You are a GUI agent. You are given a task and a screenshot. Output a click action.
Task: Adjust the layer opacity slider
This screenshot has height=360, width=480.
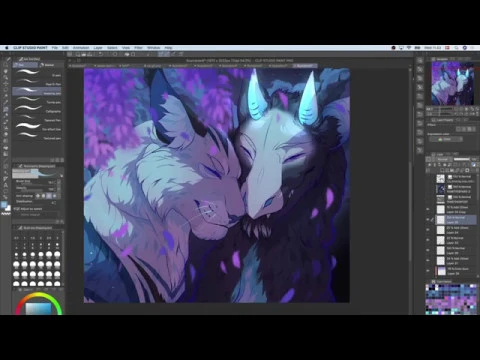pos(462,159)
